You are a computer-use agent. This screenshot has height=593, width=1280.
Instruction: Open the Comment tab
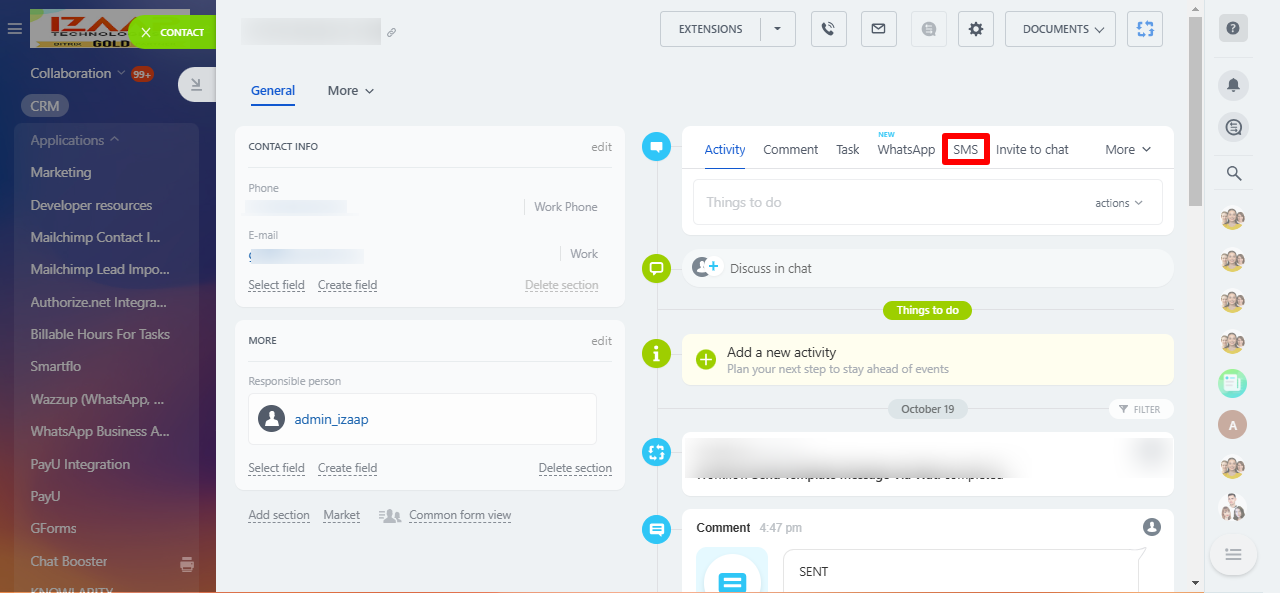point(790,149)
